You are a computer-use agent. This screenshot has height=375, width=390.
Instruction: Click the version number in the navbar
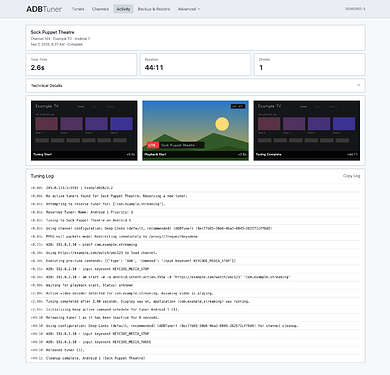(355, 9)
